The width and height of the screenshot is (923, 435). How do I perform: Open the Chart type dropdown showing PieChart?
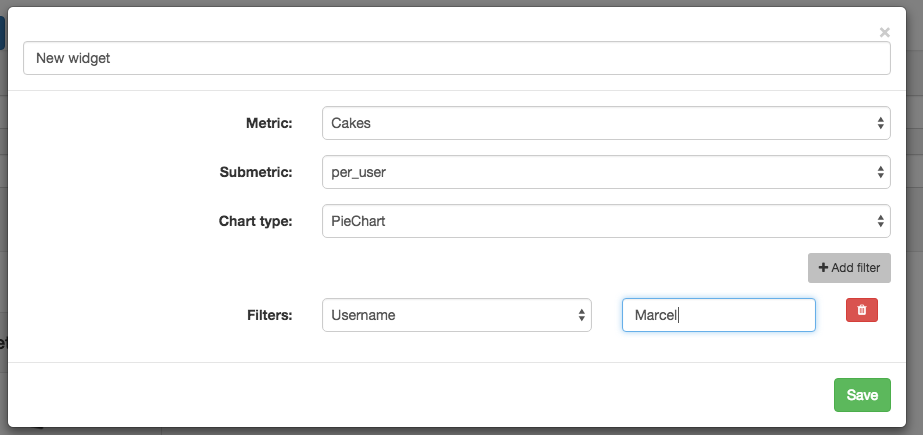coord(606,221)
